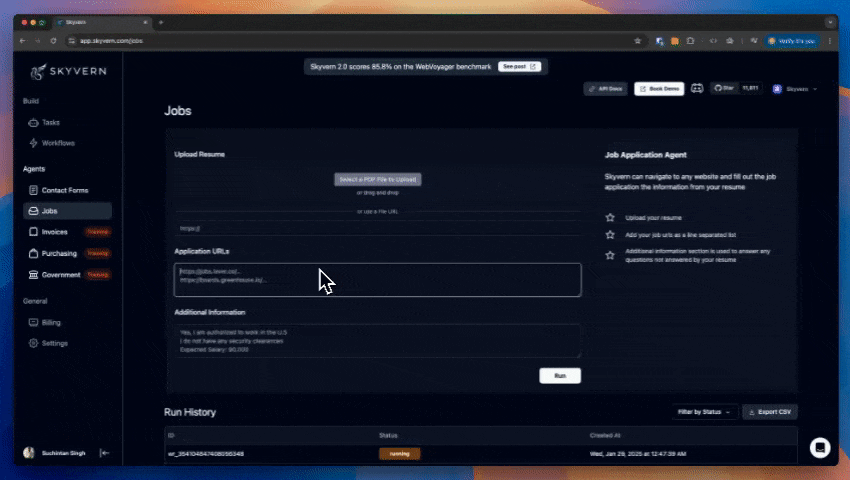Click the Discord icon in header

tap(697, 89)
